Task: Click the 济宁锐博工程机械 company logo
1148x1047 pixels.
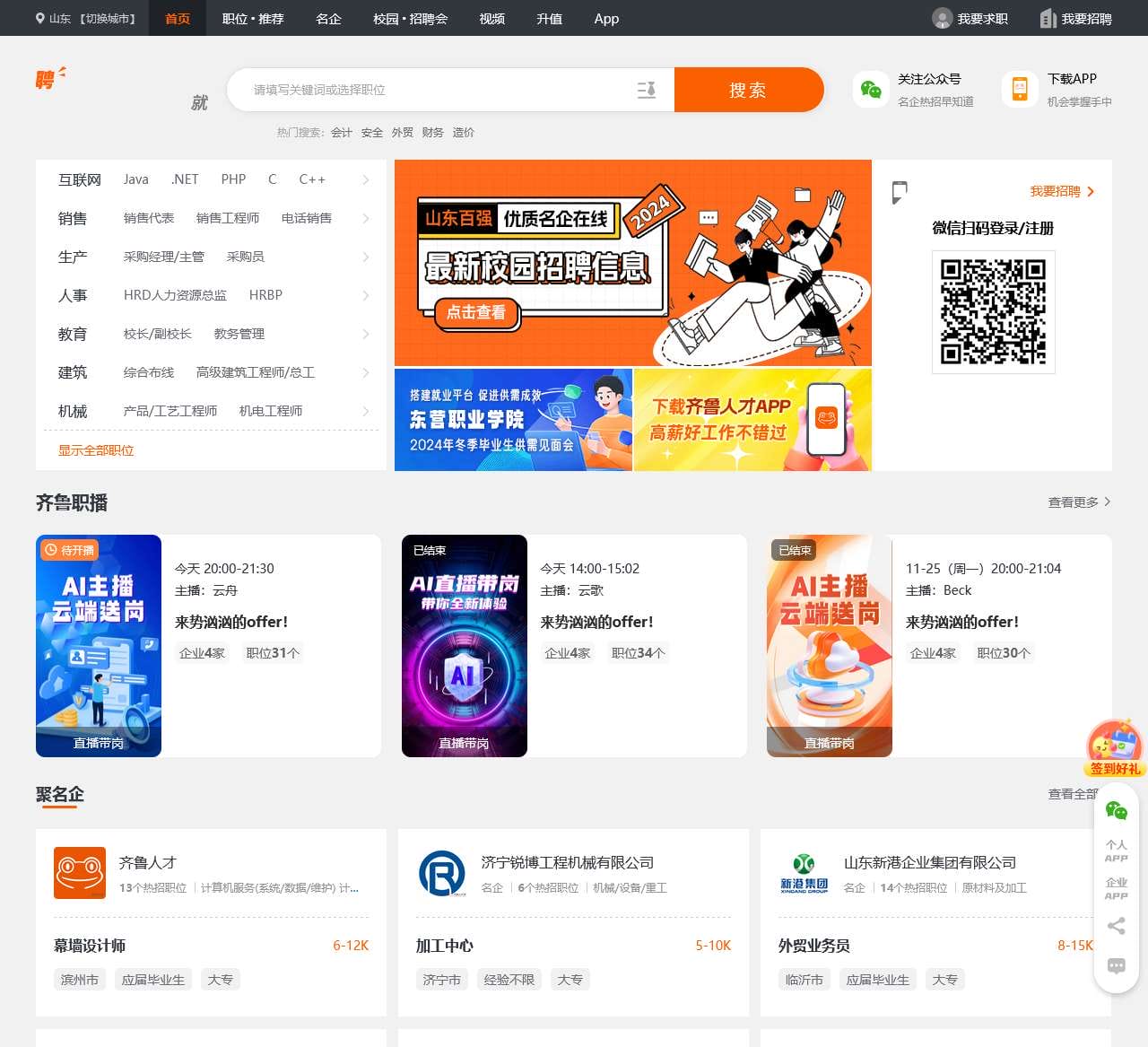Action: click(x=442, y=873)
